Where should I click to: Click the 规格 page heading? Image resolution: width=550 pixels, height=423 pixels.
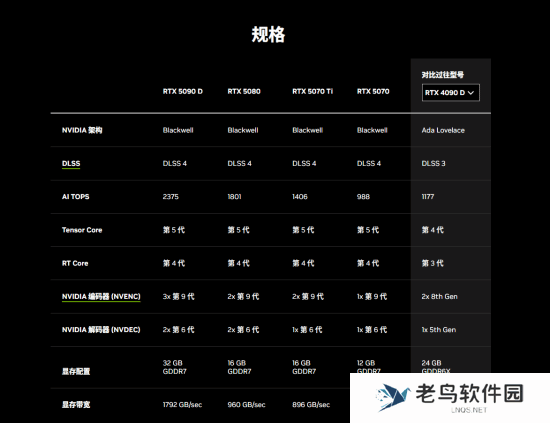click(268, 35)
